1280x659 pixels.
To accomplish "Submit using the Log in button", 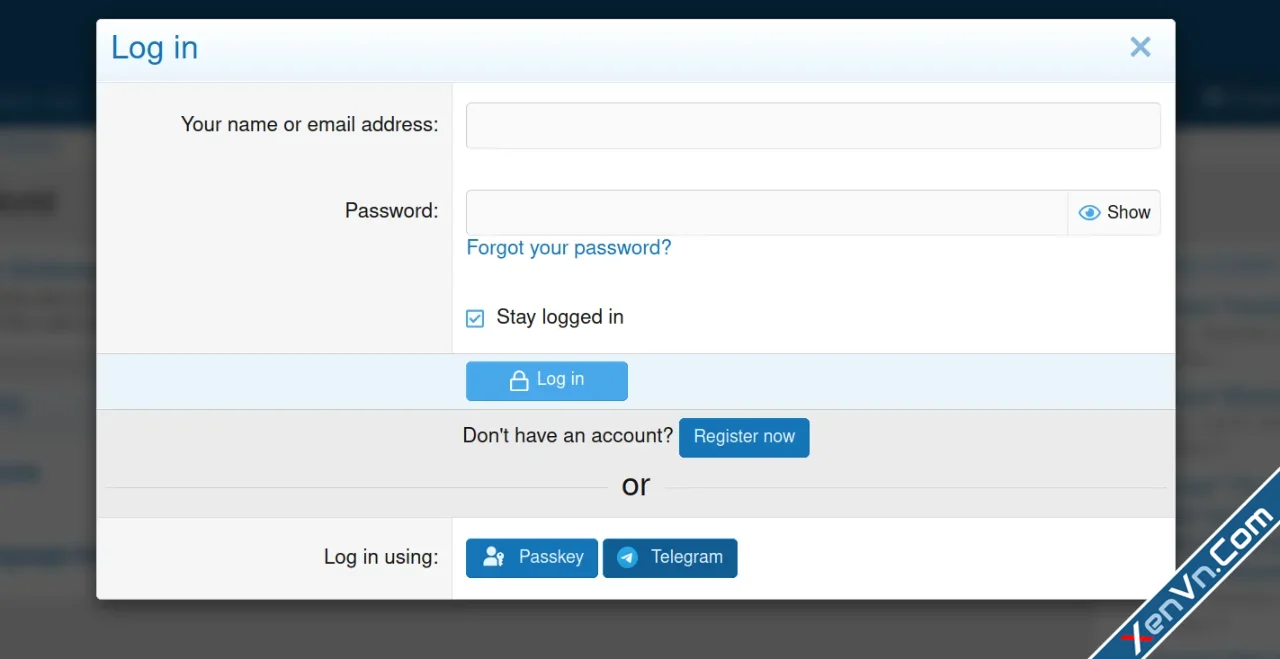I will tap(547, 380).
